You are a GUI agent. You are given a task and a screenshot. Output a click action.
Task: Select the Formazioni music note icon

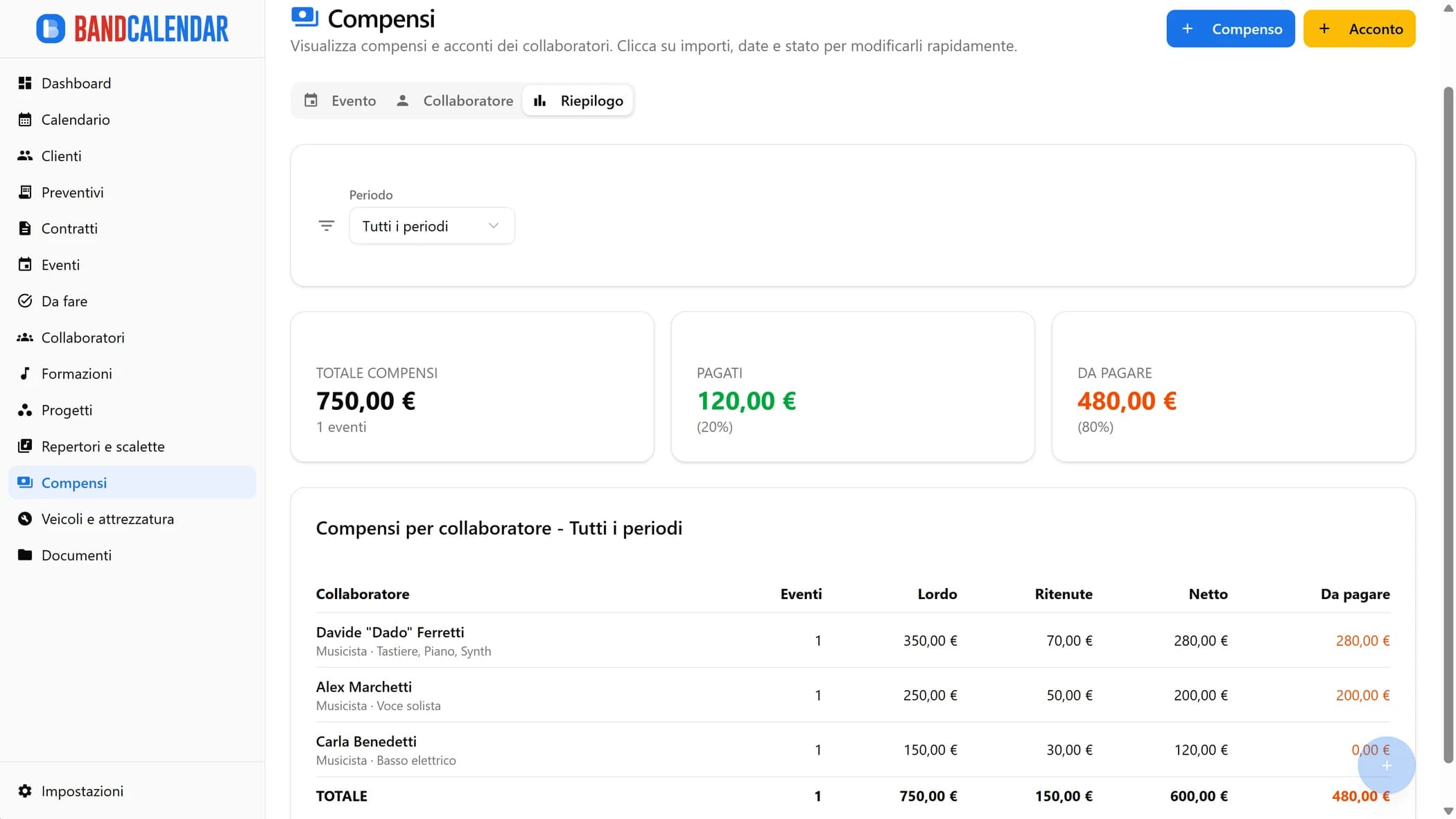(25, 373)
